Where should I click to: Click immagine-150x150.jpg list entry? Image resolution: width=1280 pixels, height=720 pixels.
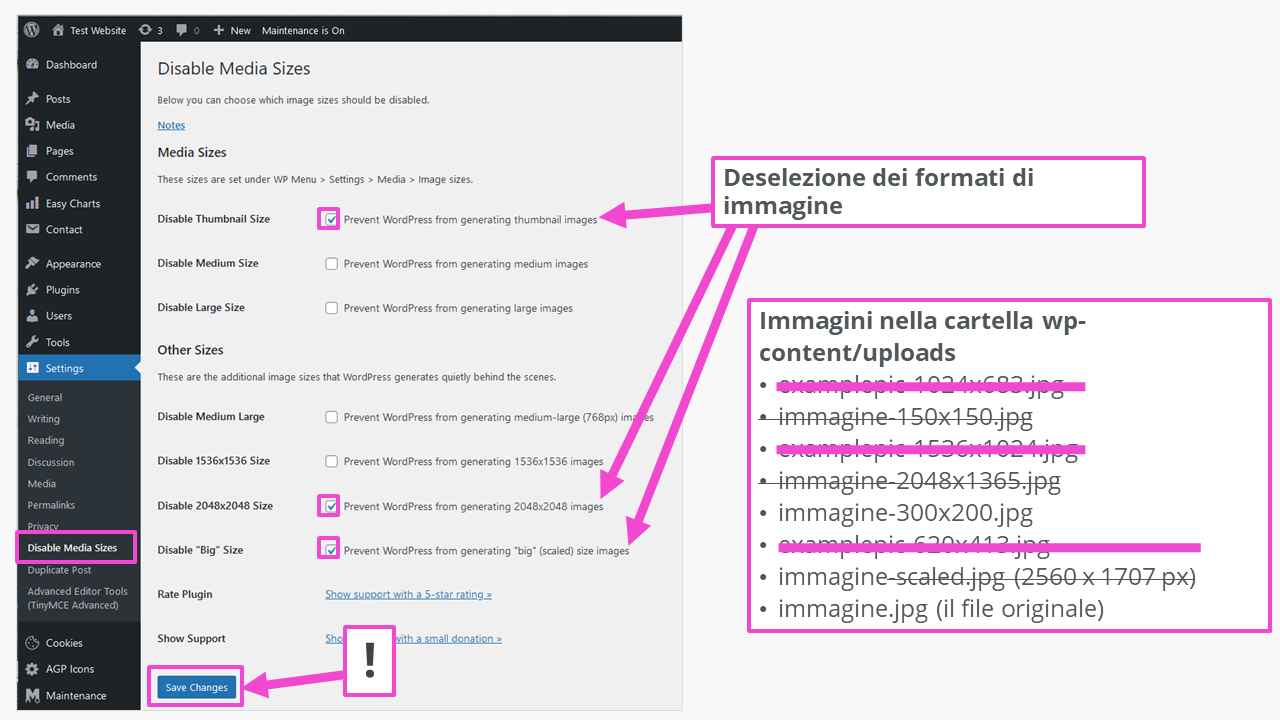905,417
